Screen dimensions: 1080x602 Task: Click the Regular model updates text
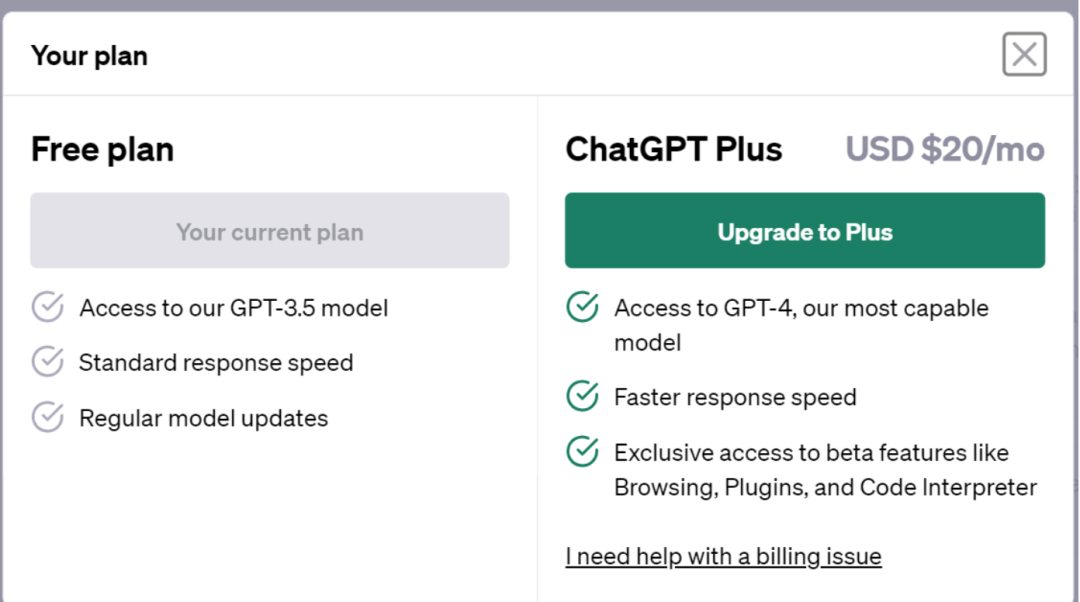203,418
